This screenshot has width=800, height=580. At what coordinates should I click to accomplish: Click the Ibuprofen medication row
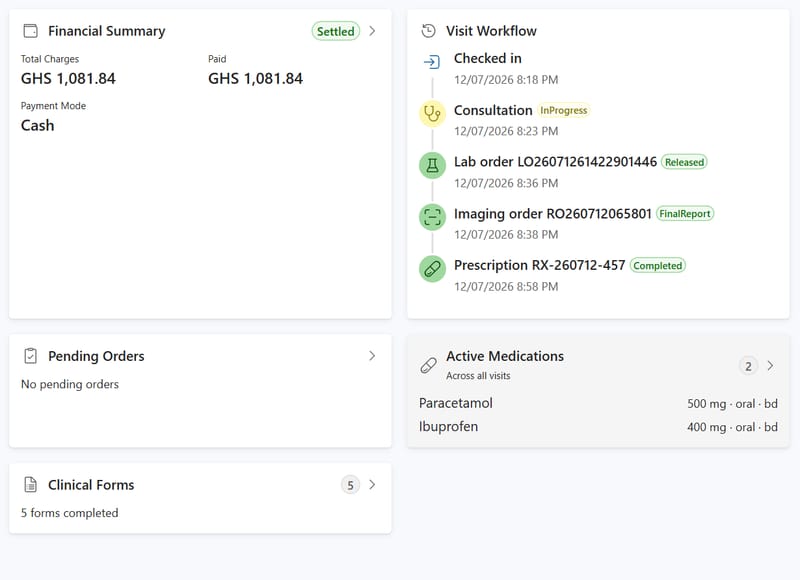[x=598, y=426]
